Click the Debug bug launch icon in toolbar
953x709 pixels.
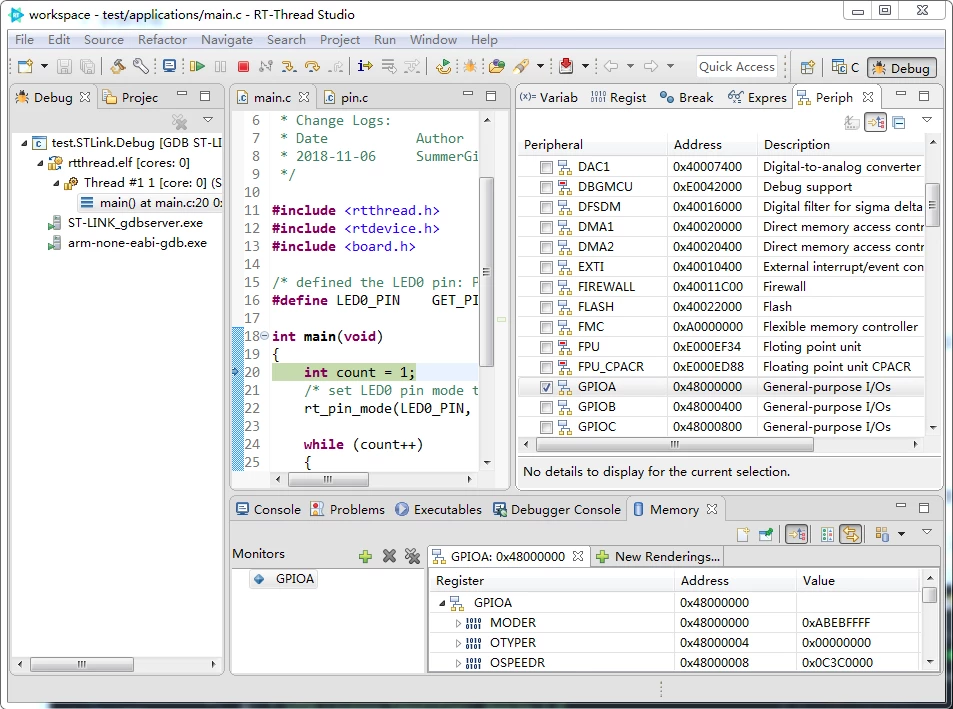click(469, 66)
